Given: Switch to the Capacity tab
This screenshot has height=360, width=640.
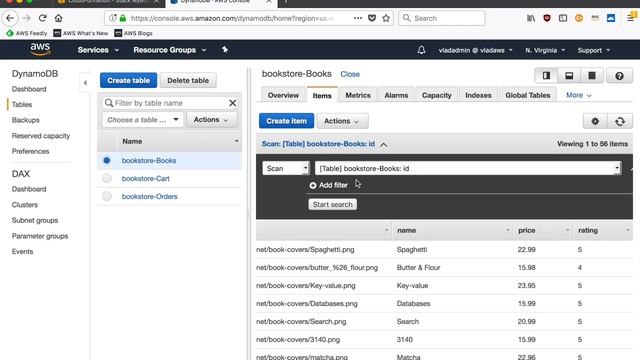Looking at the screenshot, I should pos(436,95).
